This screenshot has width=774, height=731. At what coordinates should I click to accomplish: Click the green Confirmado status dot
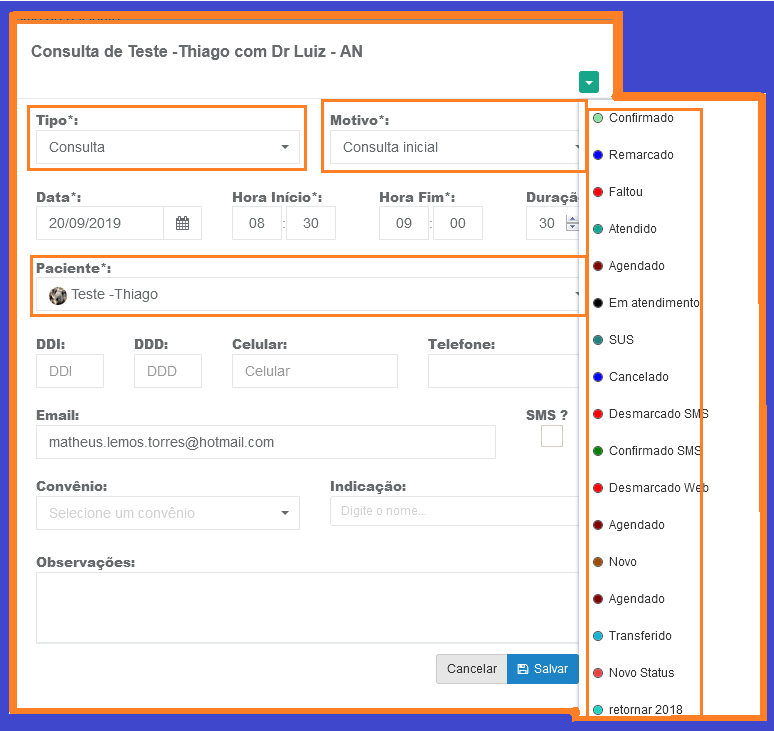click(x=598, y=118)
